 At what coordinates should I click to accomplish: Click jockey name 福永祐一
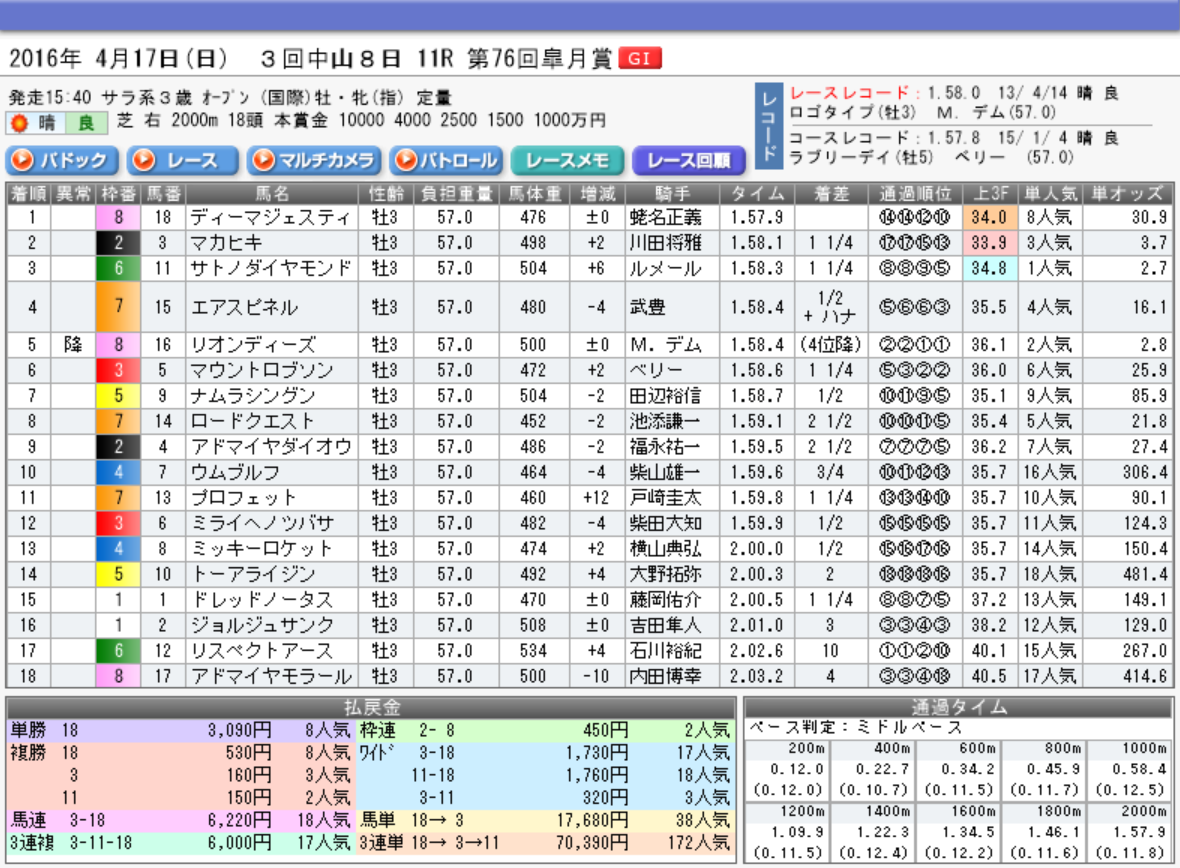(x=665, y=447)
